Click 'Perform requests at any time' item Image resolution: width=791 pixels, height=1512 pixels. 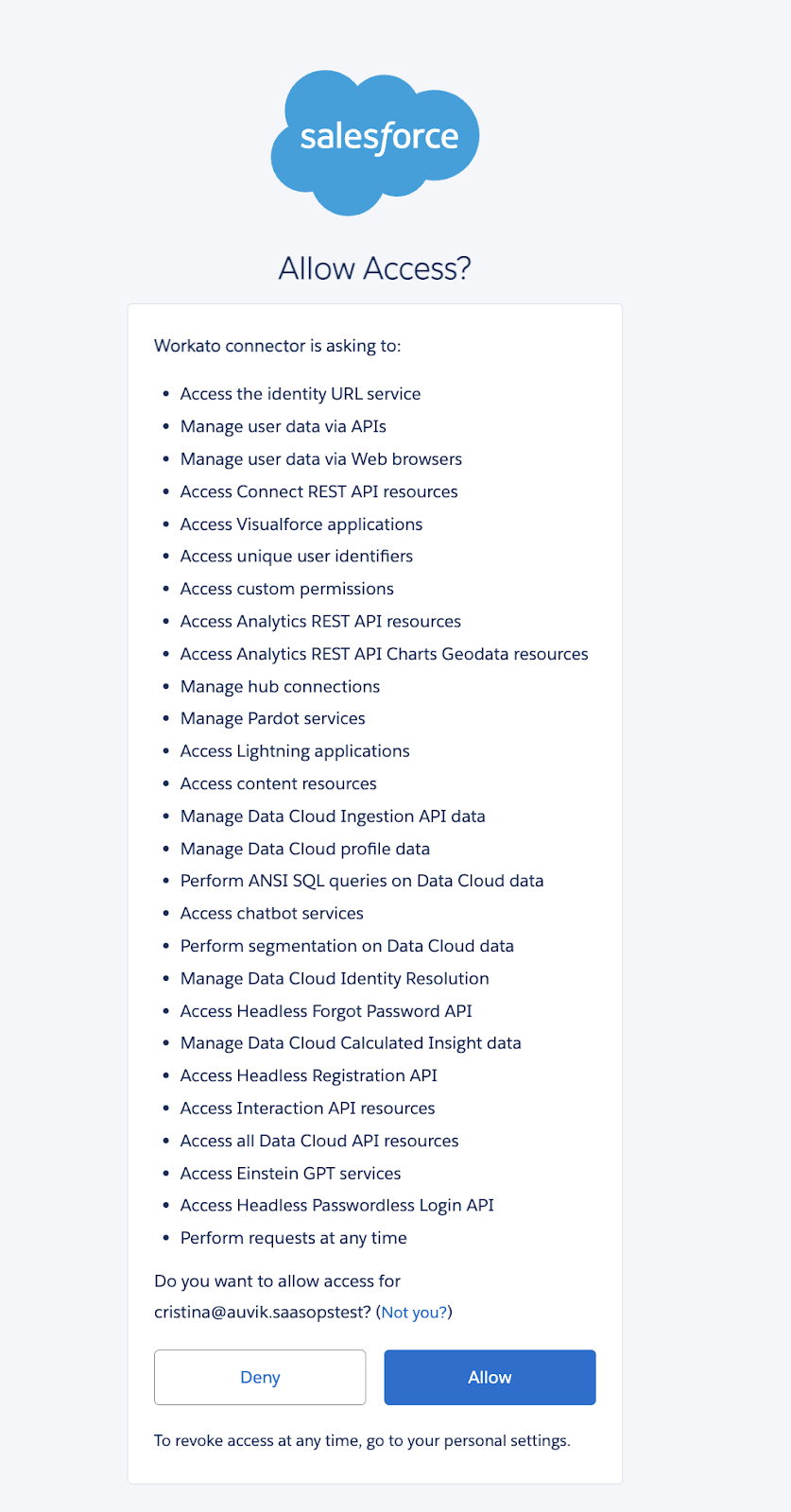pos(294,1238)
